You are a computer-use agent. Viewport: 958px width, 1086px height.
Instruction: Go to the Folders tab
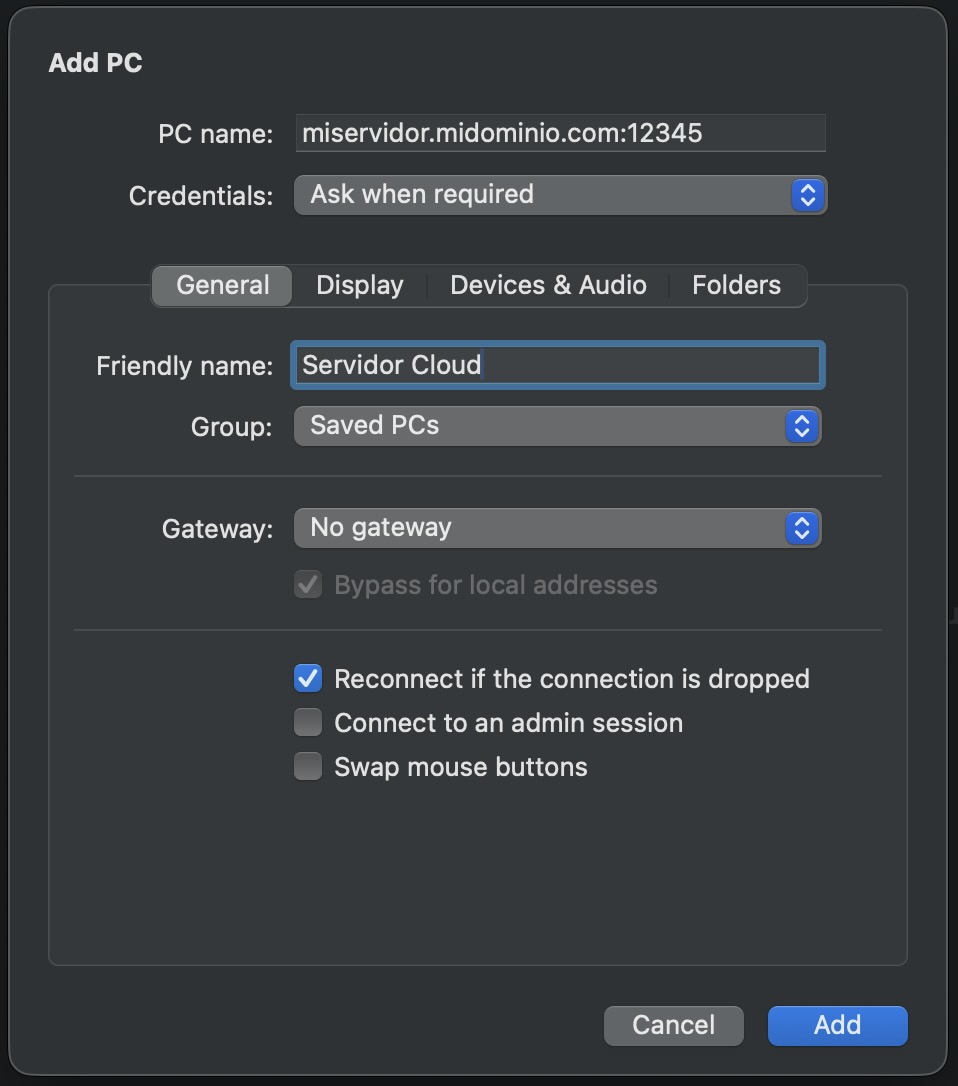pos(736,285)
